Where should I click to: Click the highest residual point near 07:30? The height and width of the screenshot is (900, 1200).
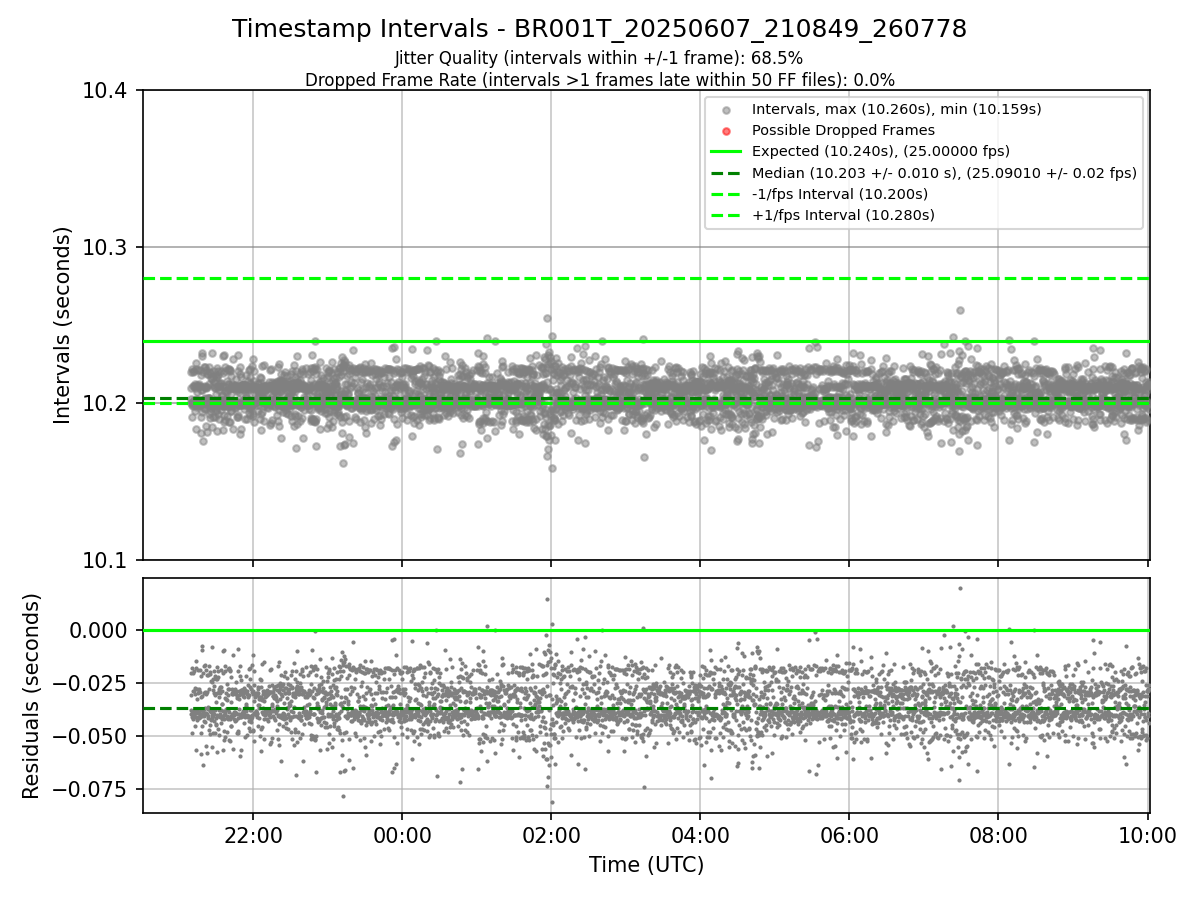(x=960, y=588)
